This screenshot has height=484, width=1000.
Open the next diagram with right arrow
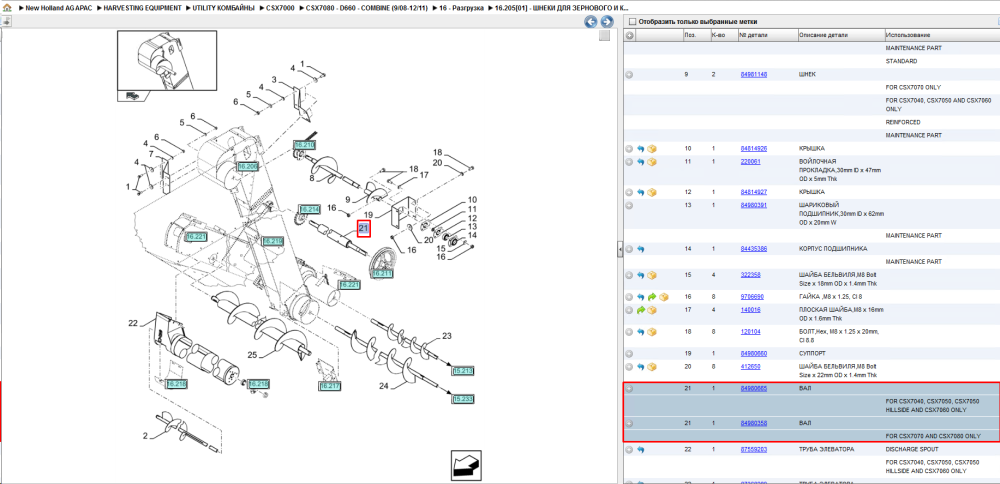point(607,22)
